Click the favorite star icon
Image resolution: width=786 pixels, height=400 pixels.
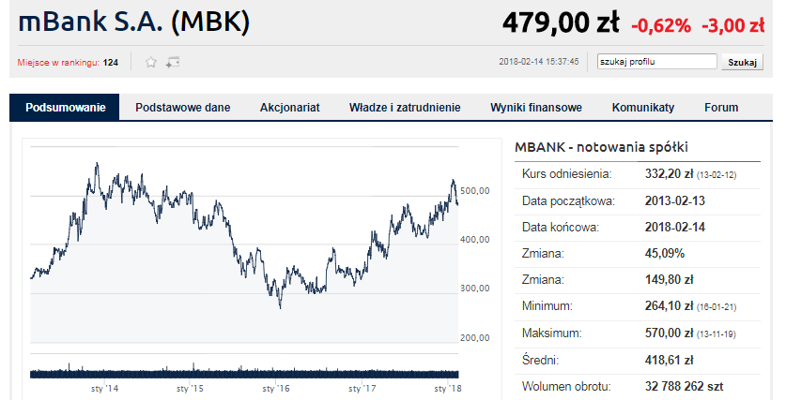pyautogui.click(x=151, y=62)
